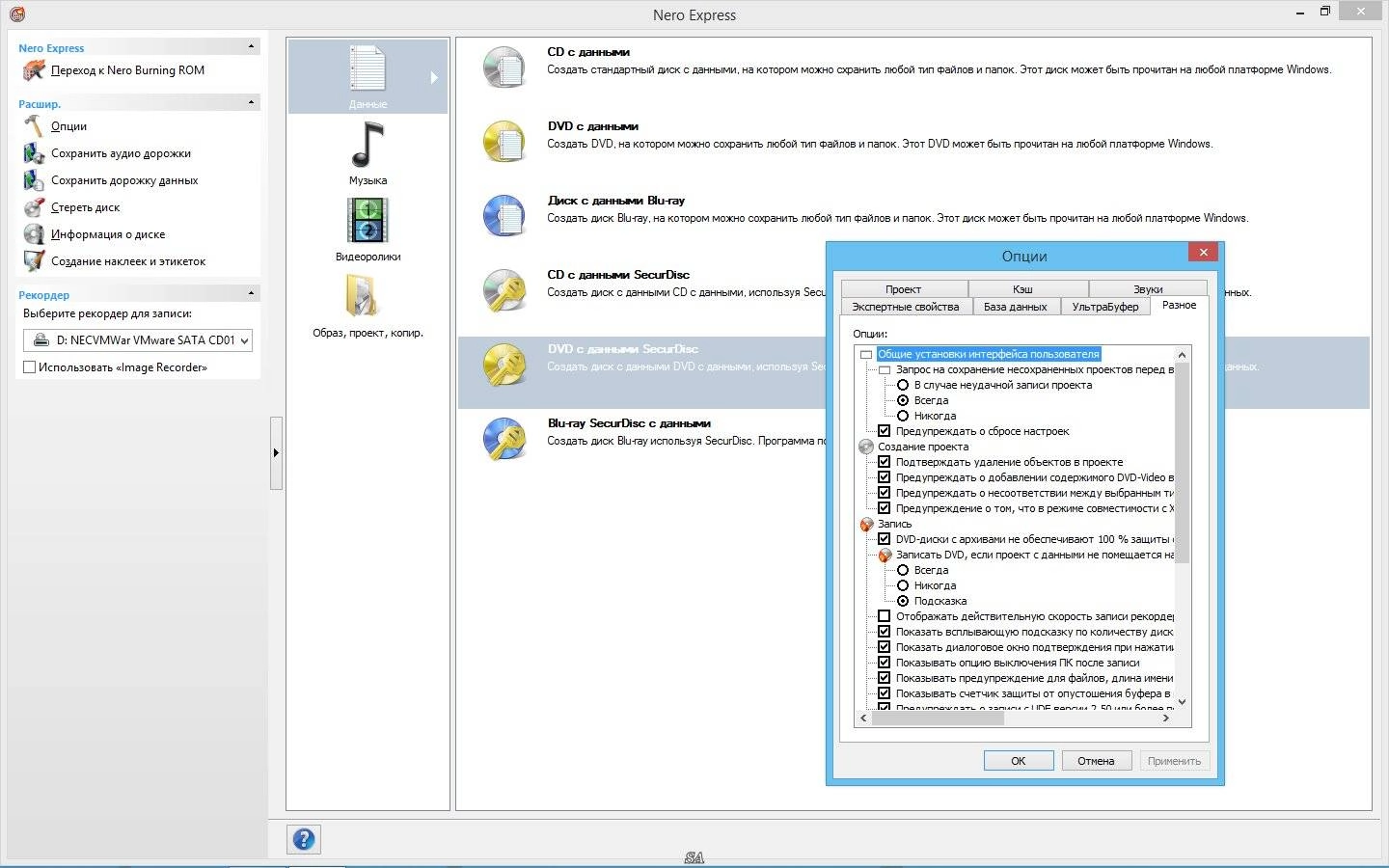The width and height of the screenshot is (1389, 868).
Task: Toggle Предупреждать о добавлении содержимого DVD-Video
Action: [x=884, y=477]
